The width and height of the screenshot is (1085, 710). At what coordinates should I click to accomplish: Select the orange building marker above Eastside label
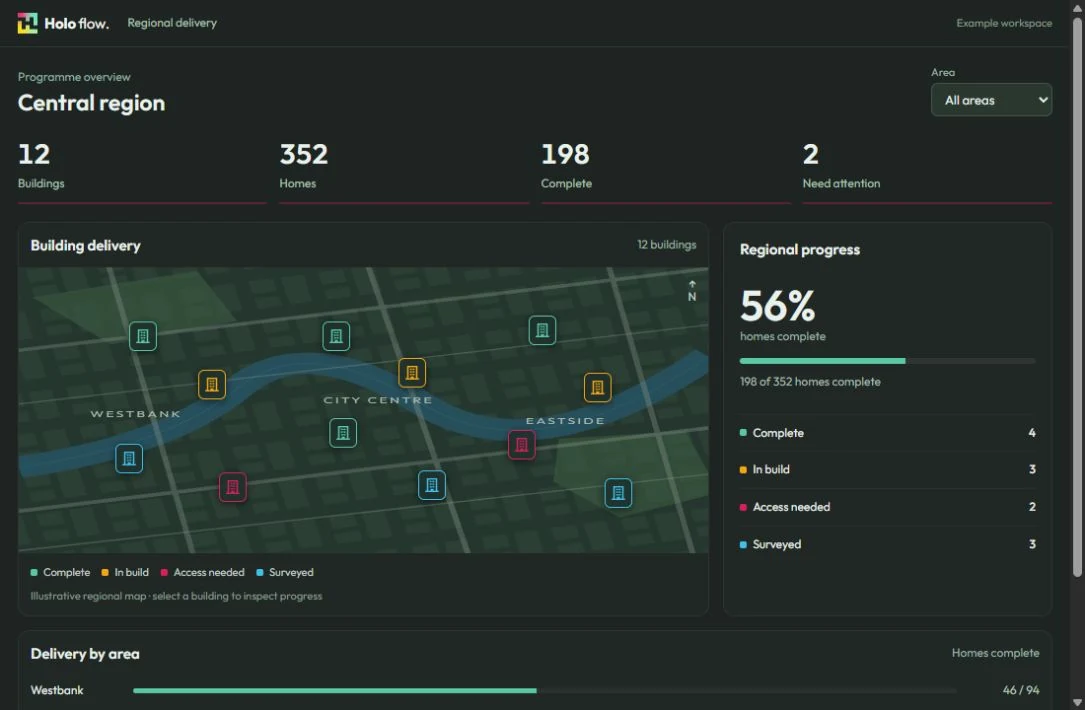597,388
